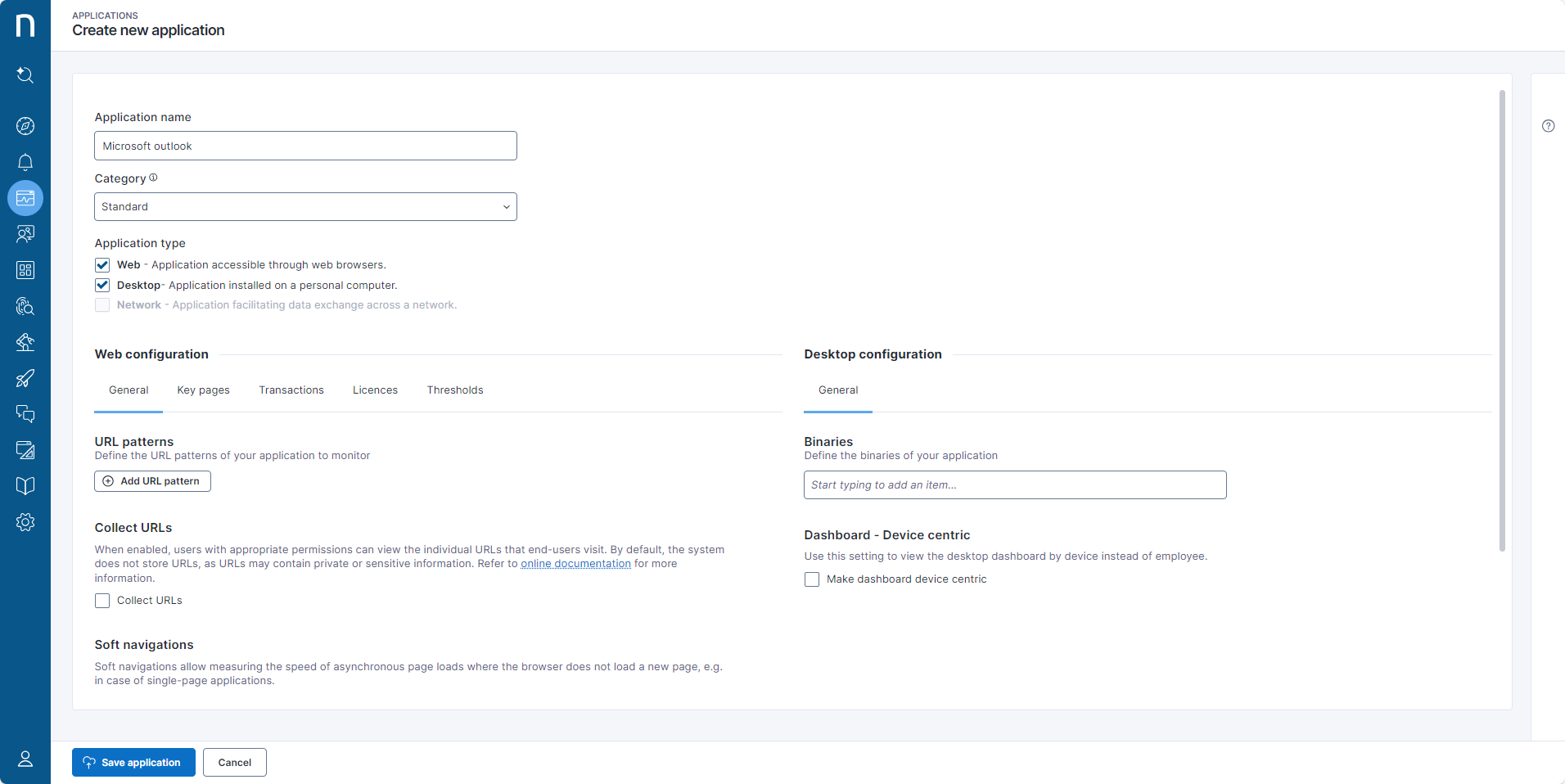The width and height of the screenshot is (1565, 784).
Task: Click the help question mark icon
Action: click(1548, 126)
